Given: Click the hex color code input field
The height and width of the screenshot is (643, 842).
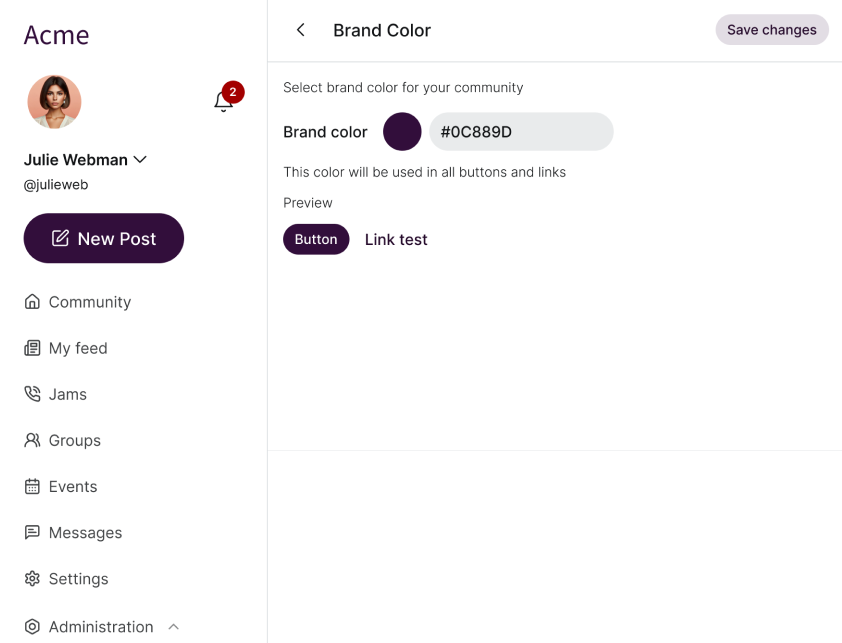Looking at the screenshot, I should (520, 132).
